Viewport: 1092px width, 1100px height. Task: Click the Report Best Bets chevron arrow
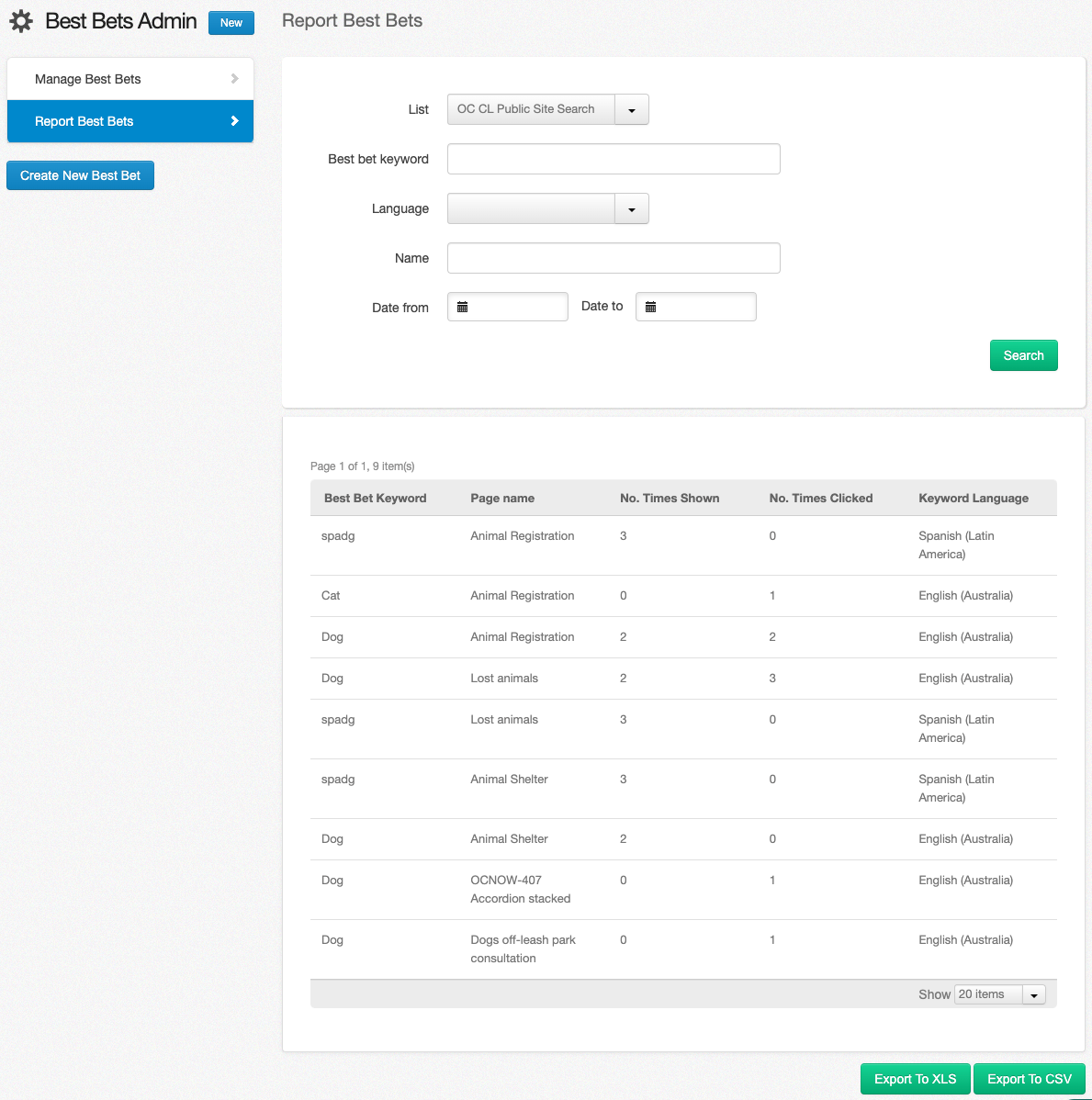[234, 121]
